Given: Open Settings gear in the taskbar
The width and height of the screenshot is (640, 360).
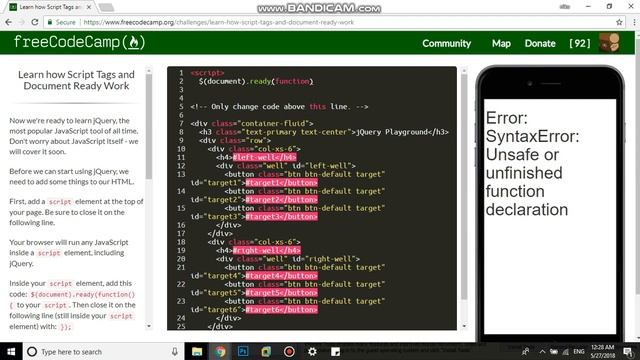Looking at the screenshot, I should point(312,351).
